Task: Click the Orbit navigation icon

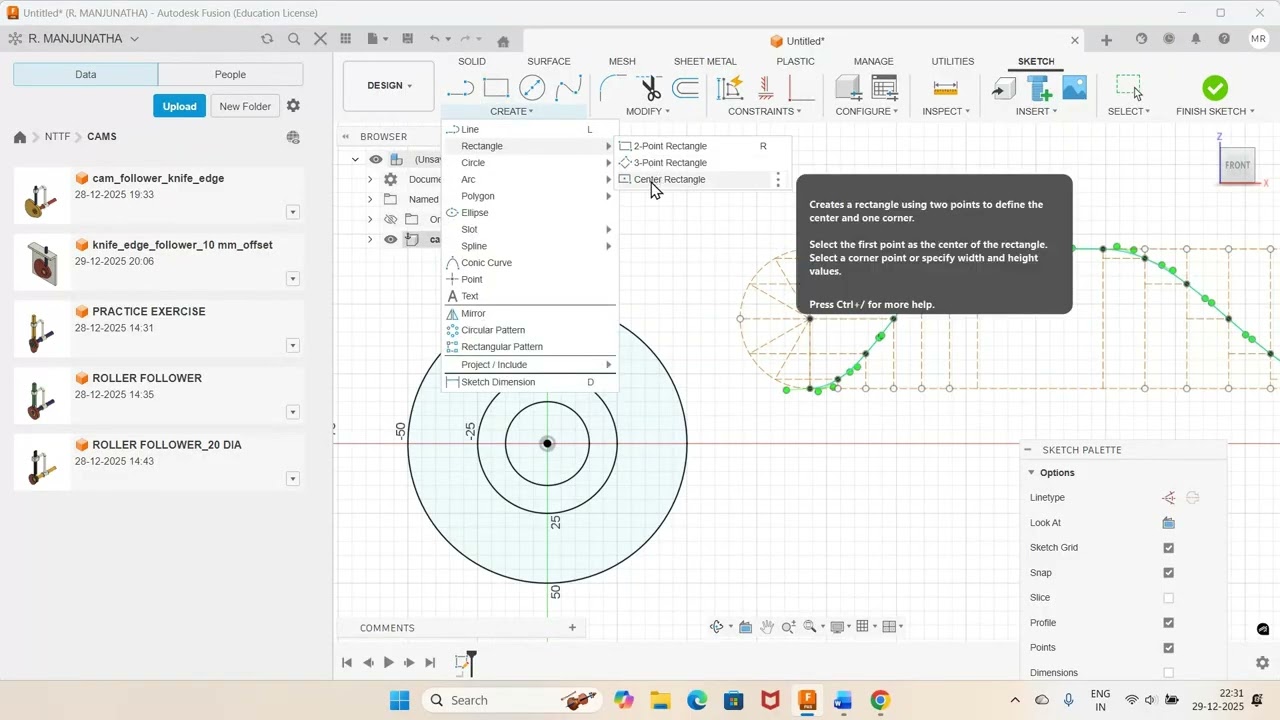Action: 717,627
